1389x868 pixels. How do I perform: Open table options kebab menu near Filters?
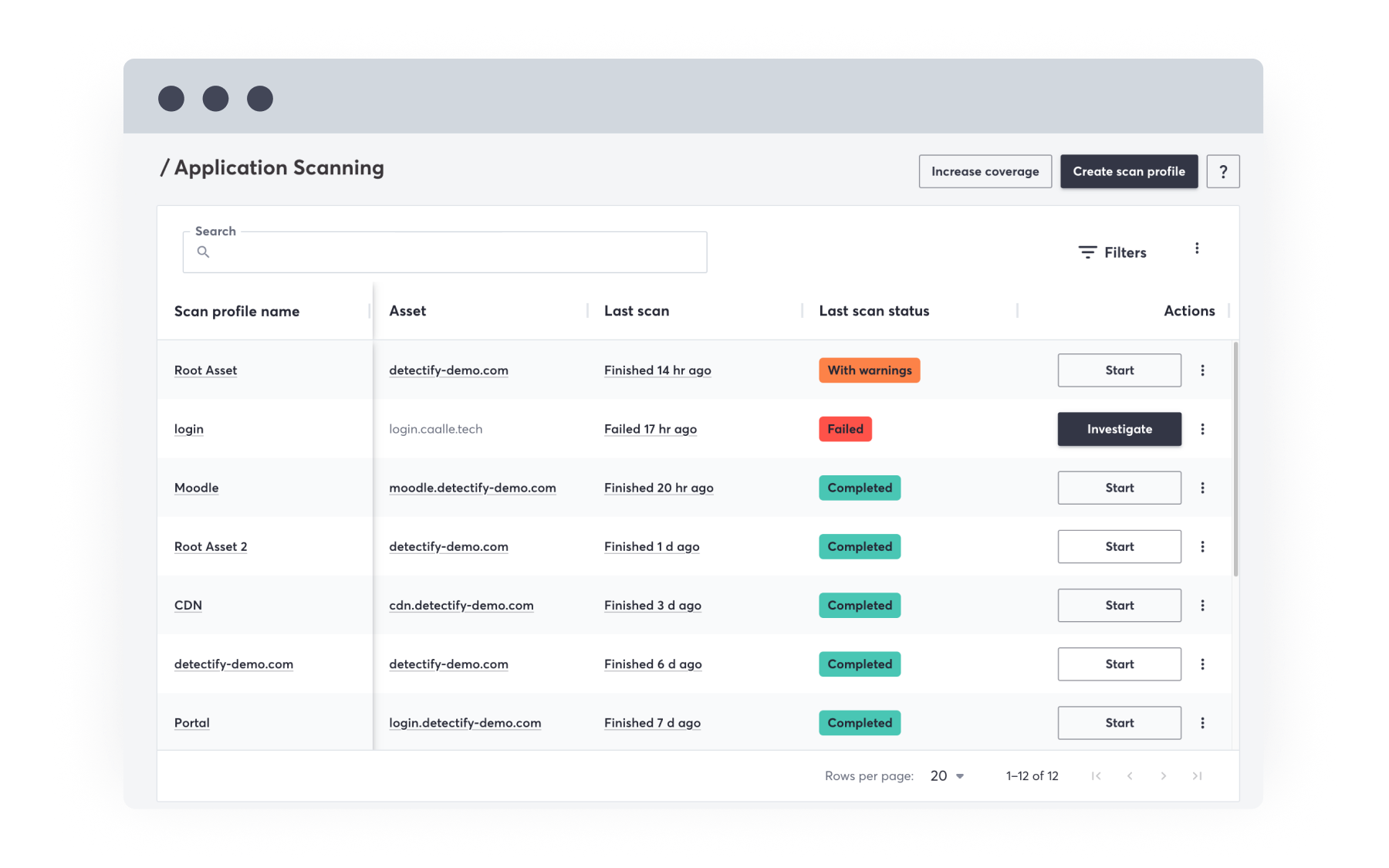click(x=1196, y=248)
